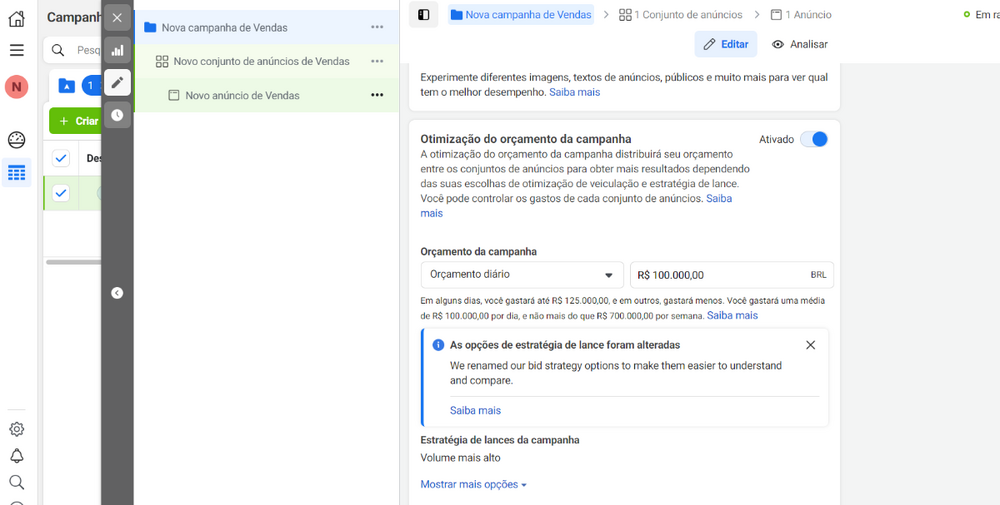Uncheck the header checkbox in the campaigns table

pyautogui.click(x=61, y=158)
